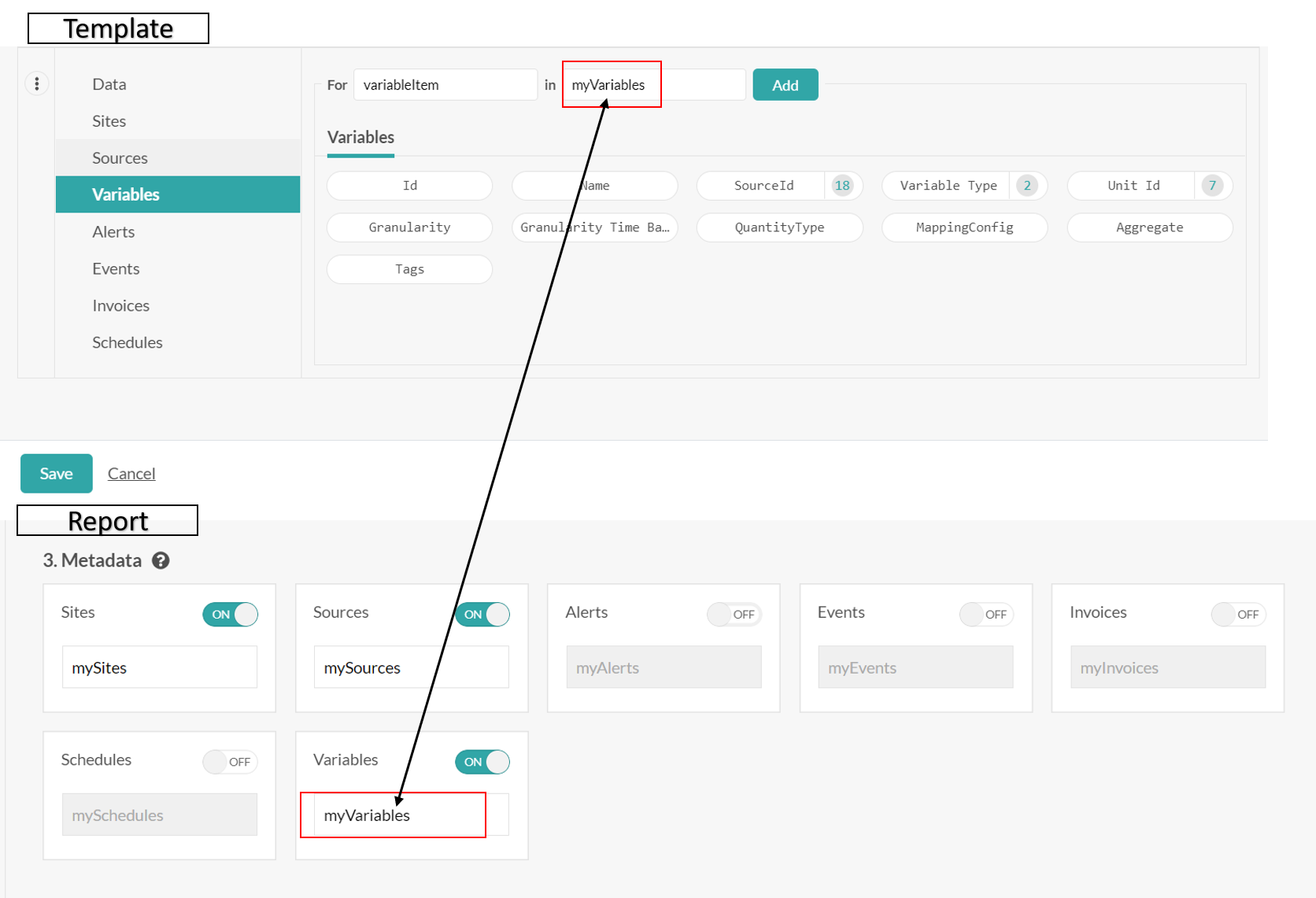Click the Unit Id count badge 7
The image size is (1316, 898).
click(1212, 186)
